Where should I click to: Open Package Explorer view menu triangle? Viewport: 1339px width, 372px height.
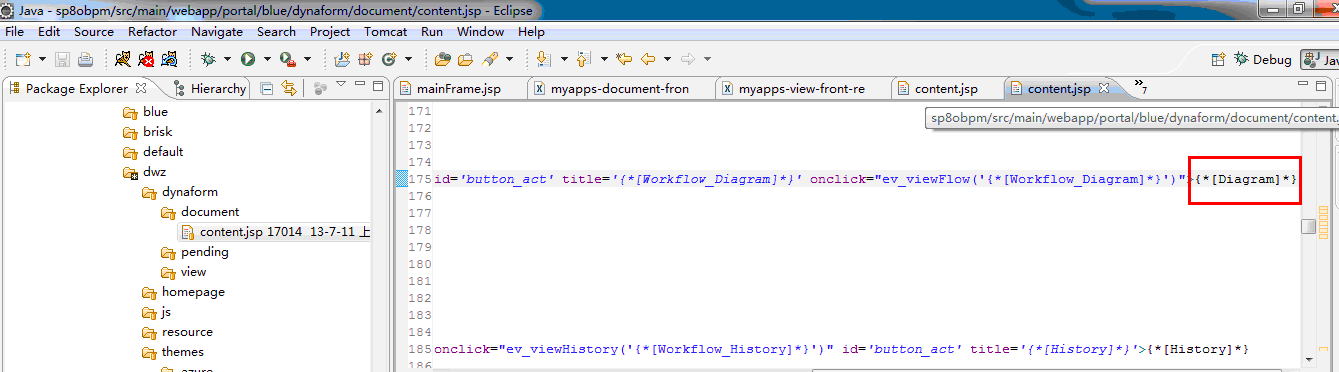pyautogui.click(x=341, y=85)
